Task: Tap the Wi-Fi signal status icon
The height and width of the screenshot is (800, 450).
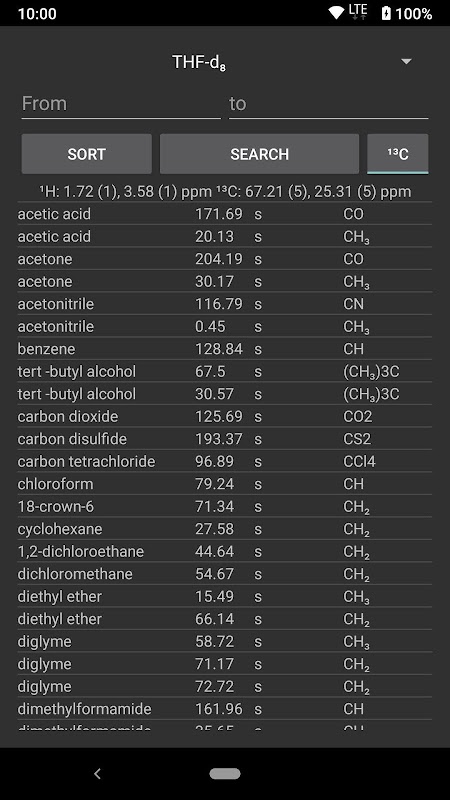Action: tap(336, 13)
